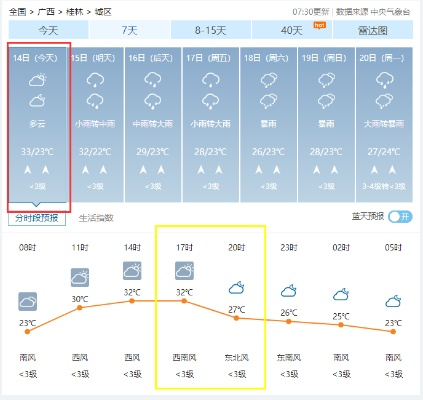Screen dimensions: 423x400
Task: Select the 14日 (今天) forecast card
Action: pos(37,125)
